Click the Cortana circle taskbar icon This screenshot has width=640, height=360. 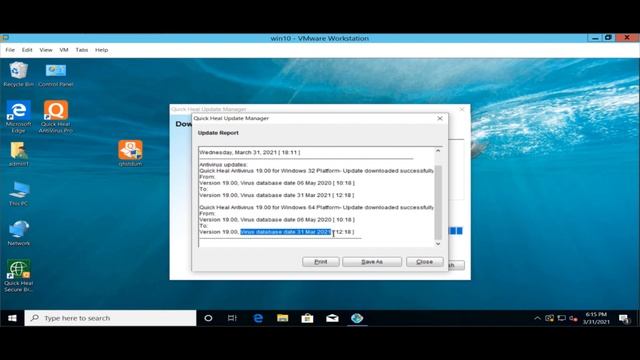(x=208, y=318)
